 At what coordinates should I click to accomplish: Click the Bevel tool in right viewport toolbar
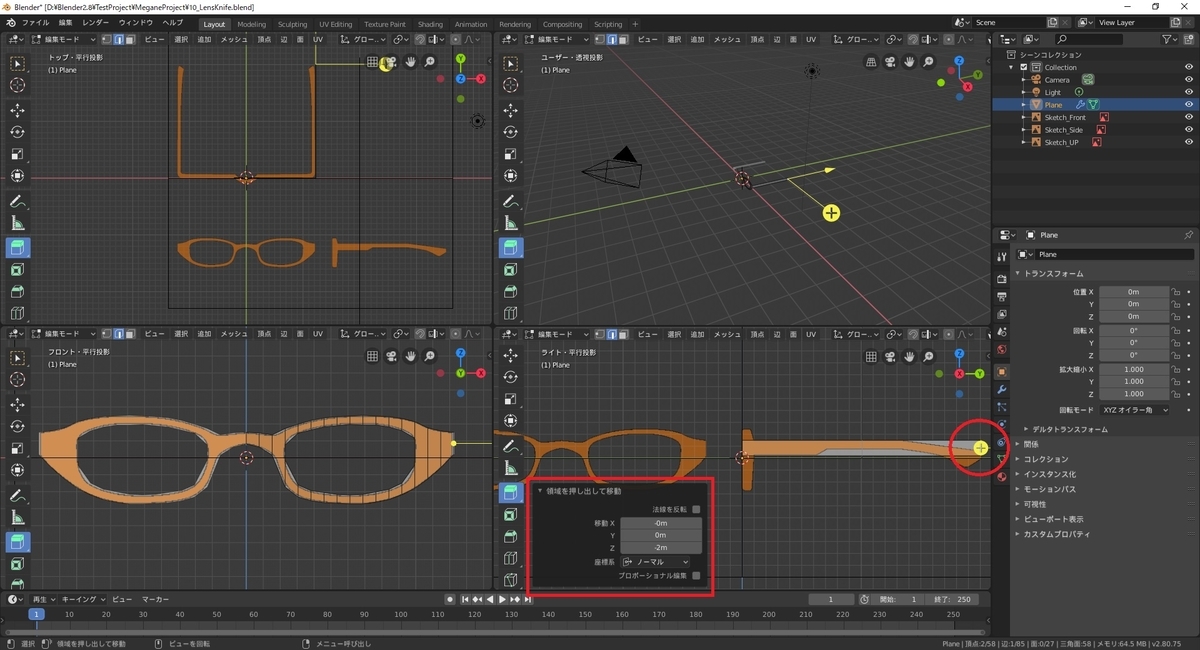point(510,537)
